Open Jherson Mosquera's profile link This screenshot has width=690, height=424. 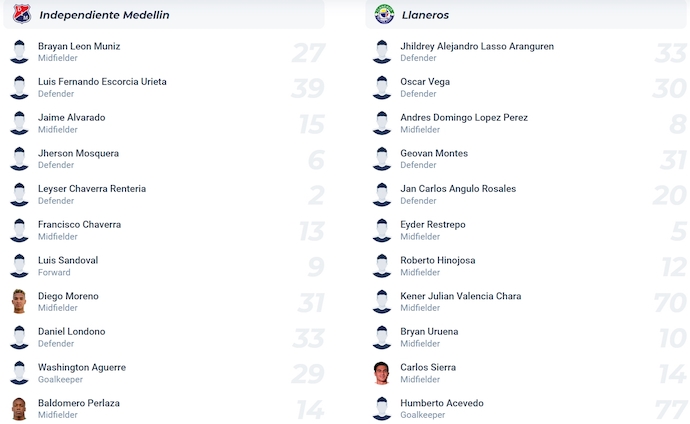click(78, 154)
